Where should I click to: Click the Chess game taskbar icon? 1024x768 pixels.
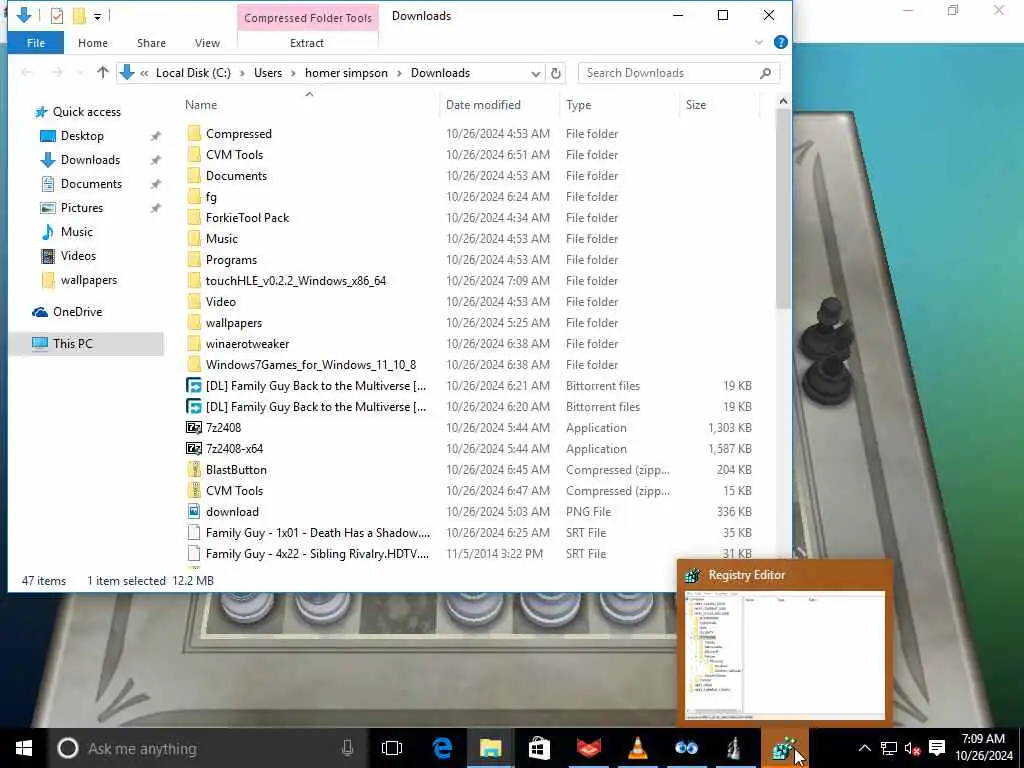(x=735, y=748)
